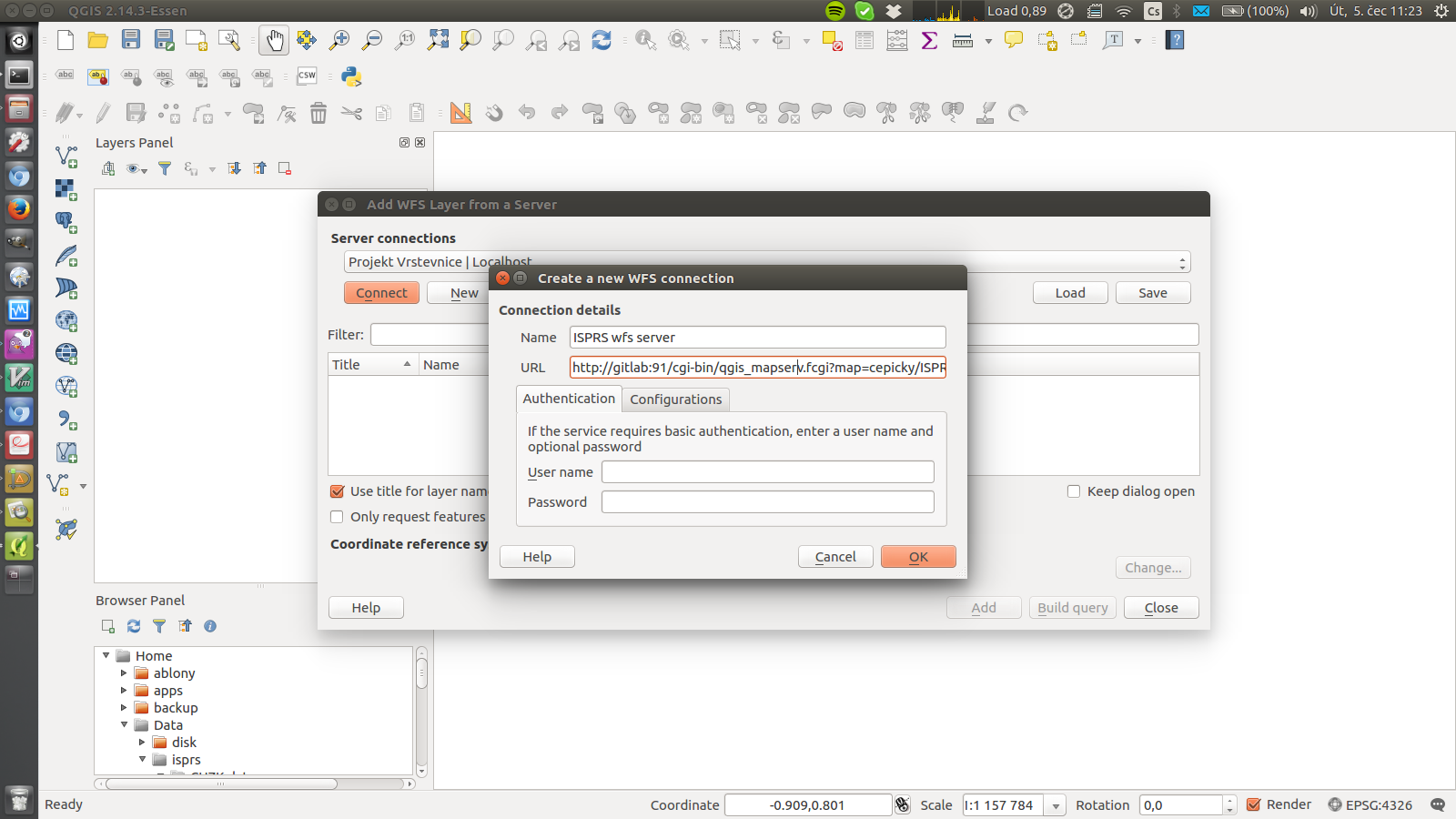1456x819 pixels.
Task: Click Close in Add WFS Layer dialog
Action: (1161, 608)
